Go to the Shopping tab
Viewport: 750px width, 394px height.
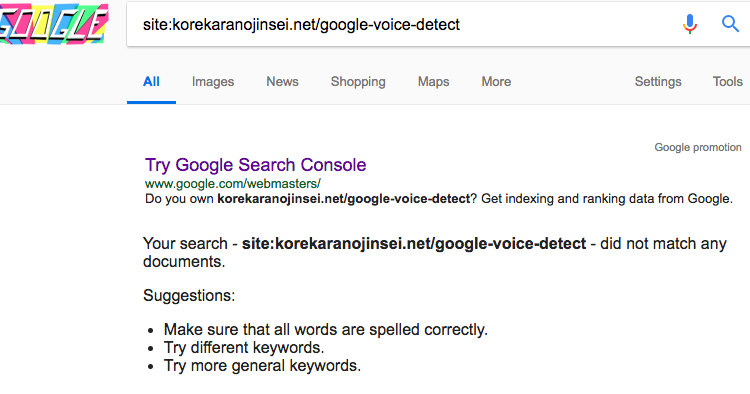358,82
